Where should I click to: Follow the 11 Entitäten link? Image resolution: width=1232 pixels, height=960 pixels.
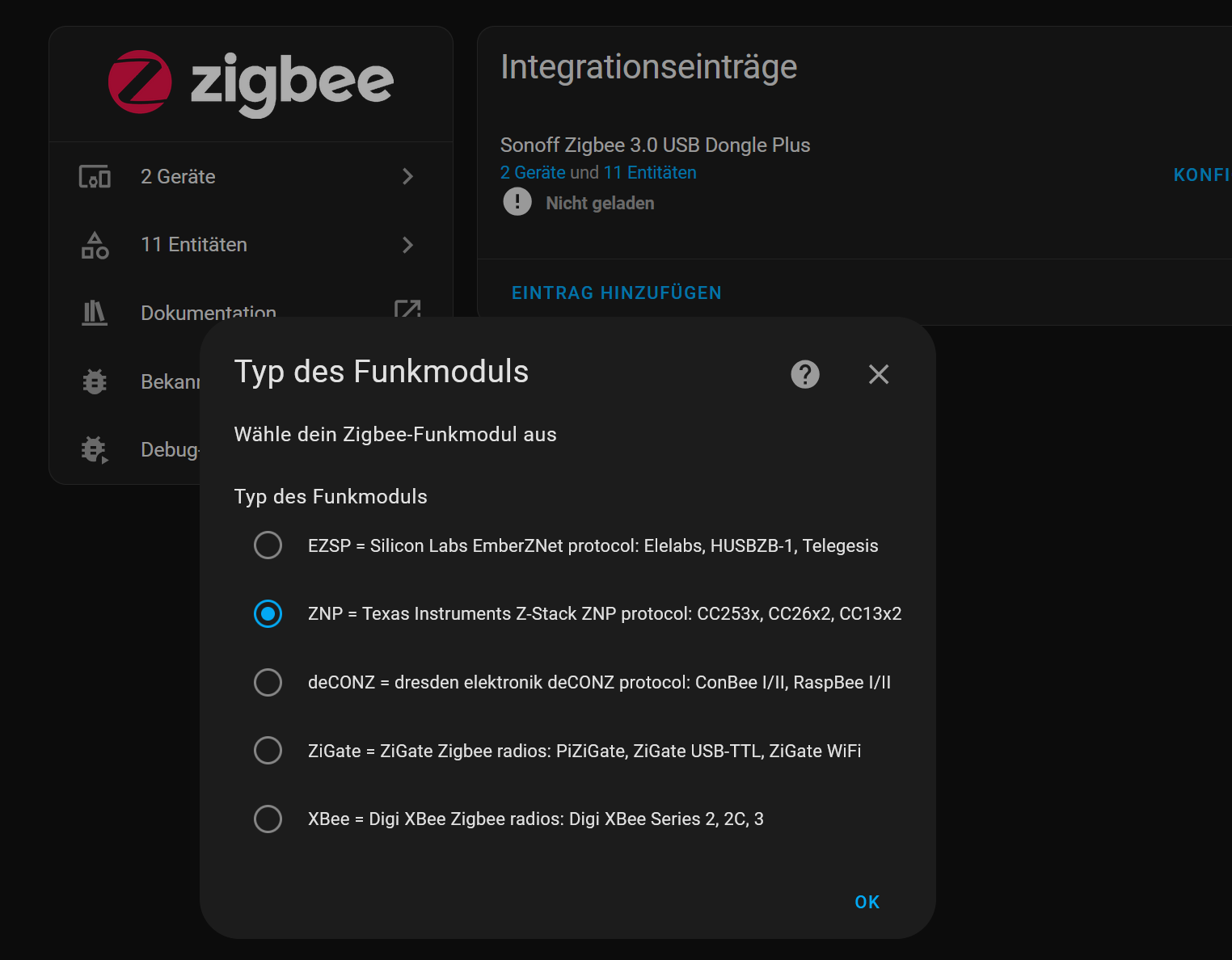coord(650,172)
